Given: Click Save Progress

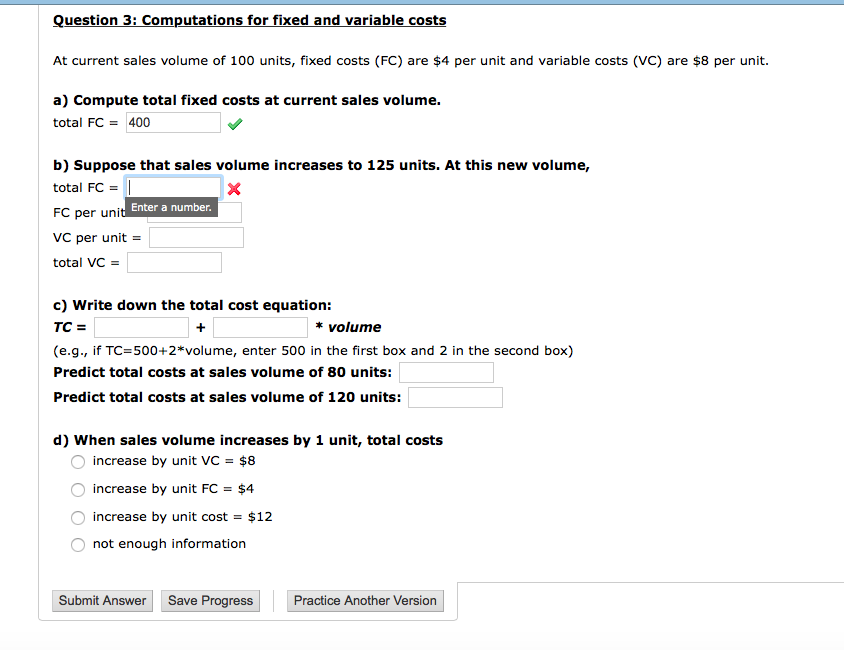Looking at the screenshot, I should click(x=209, y=600).
